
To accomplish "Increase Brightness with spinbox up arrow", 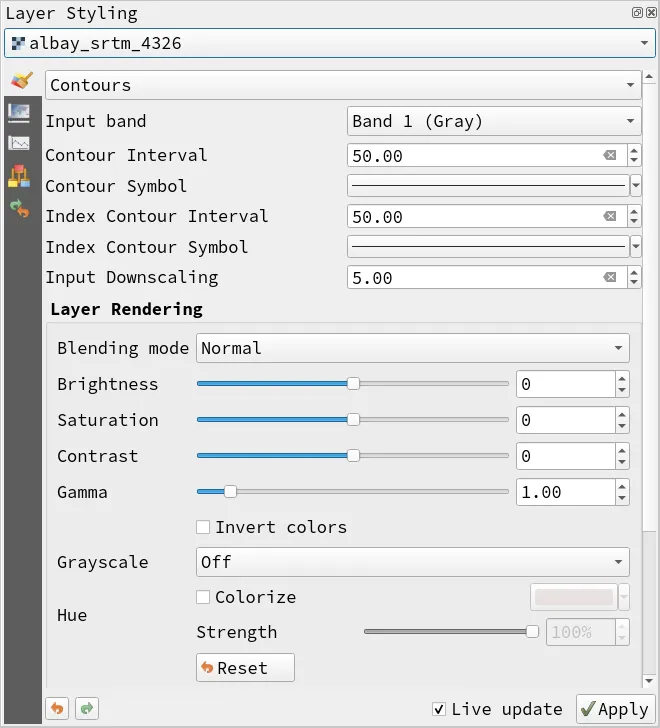I will (x=622, y=378).
